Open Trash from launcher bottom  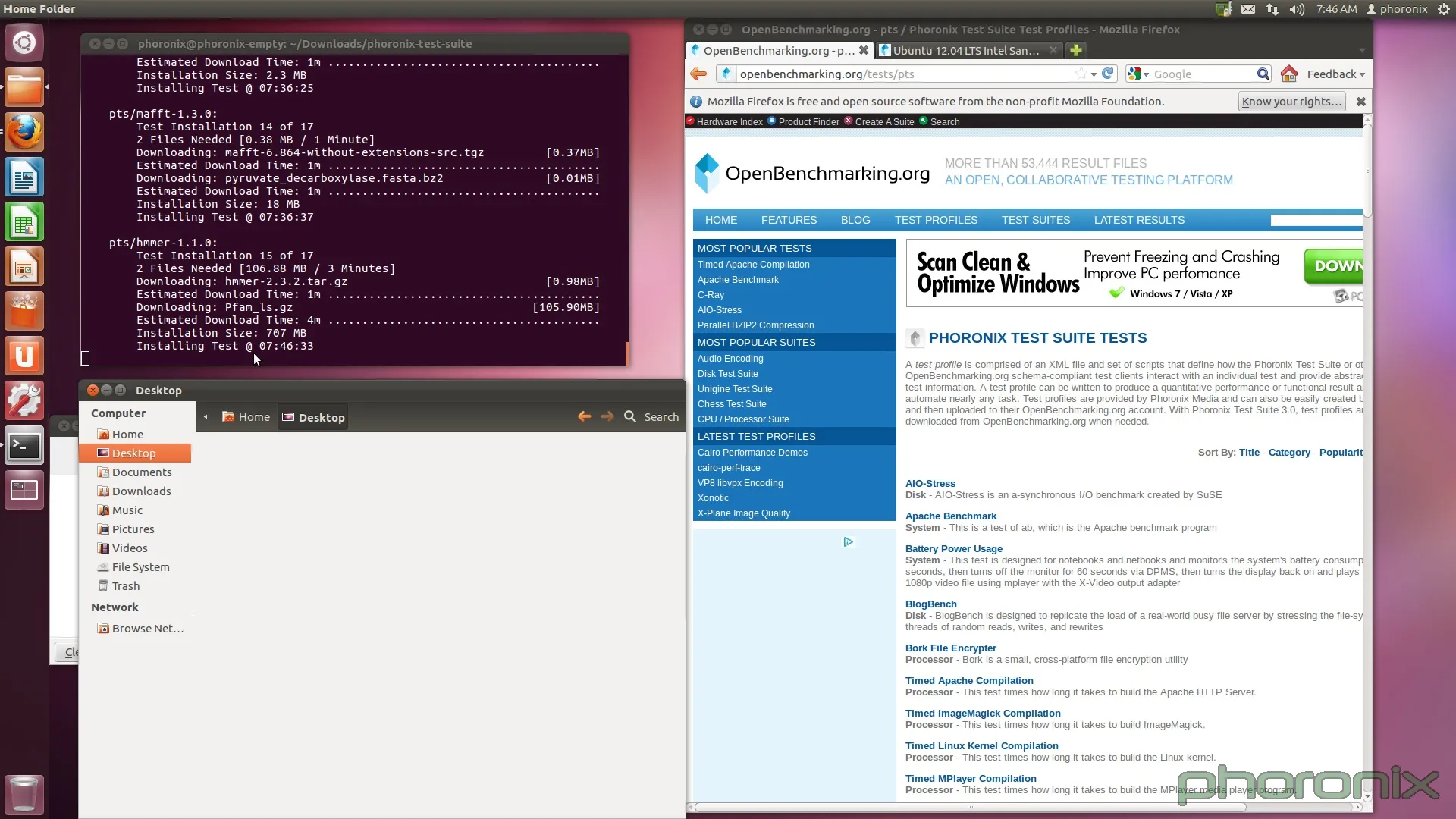pyautogui.click(x=24, y=794)
